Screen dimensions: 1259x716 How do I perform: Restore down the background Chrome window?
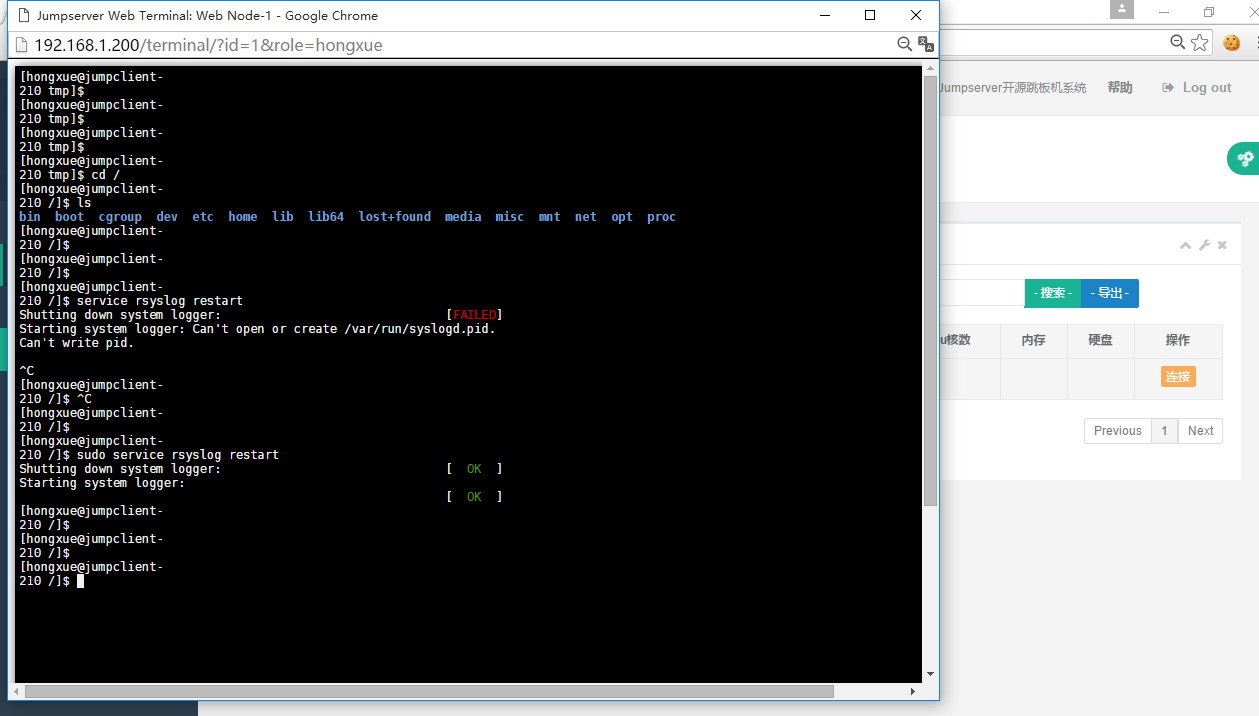(1209, 12)
